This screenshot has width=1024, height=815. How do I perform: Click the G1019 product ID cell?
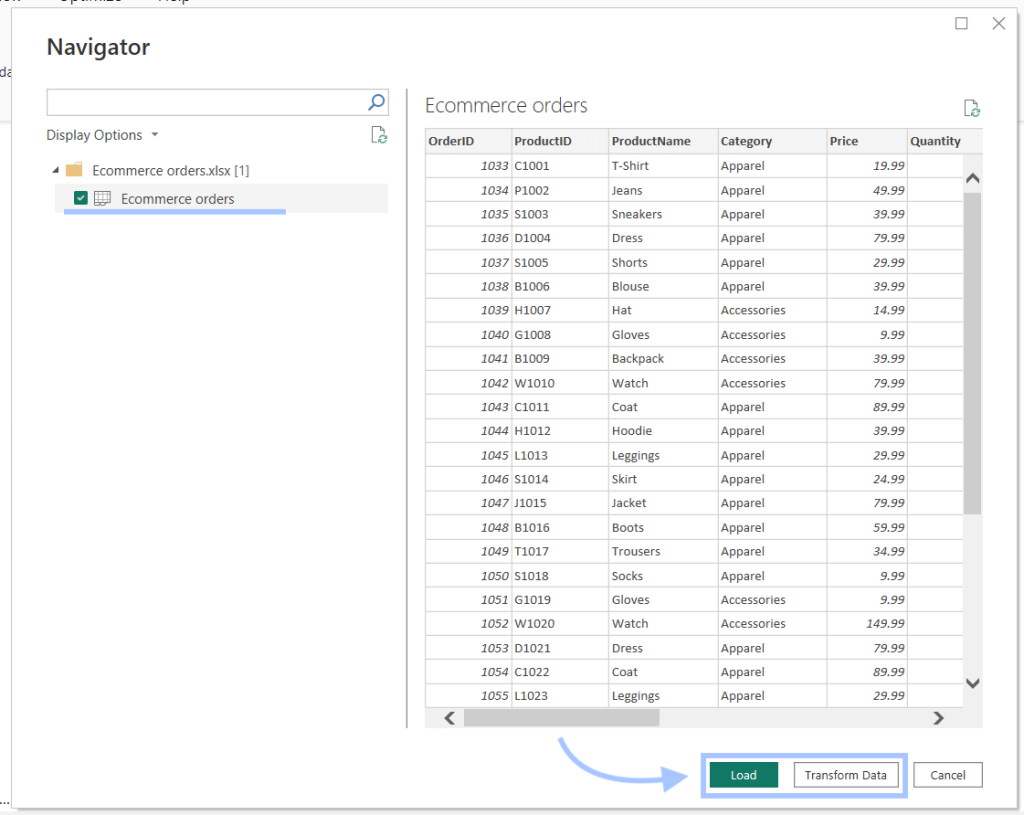(x=560, y=600)
